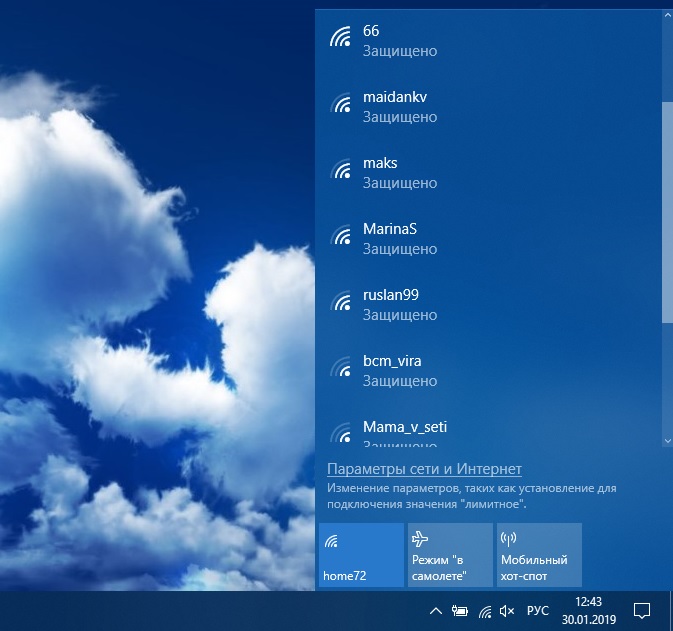The width and height of the screenshot is (673, 631).
Task: Click "Защищено" status under maks
Action: [400, 183]
